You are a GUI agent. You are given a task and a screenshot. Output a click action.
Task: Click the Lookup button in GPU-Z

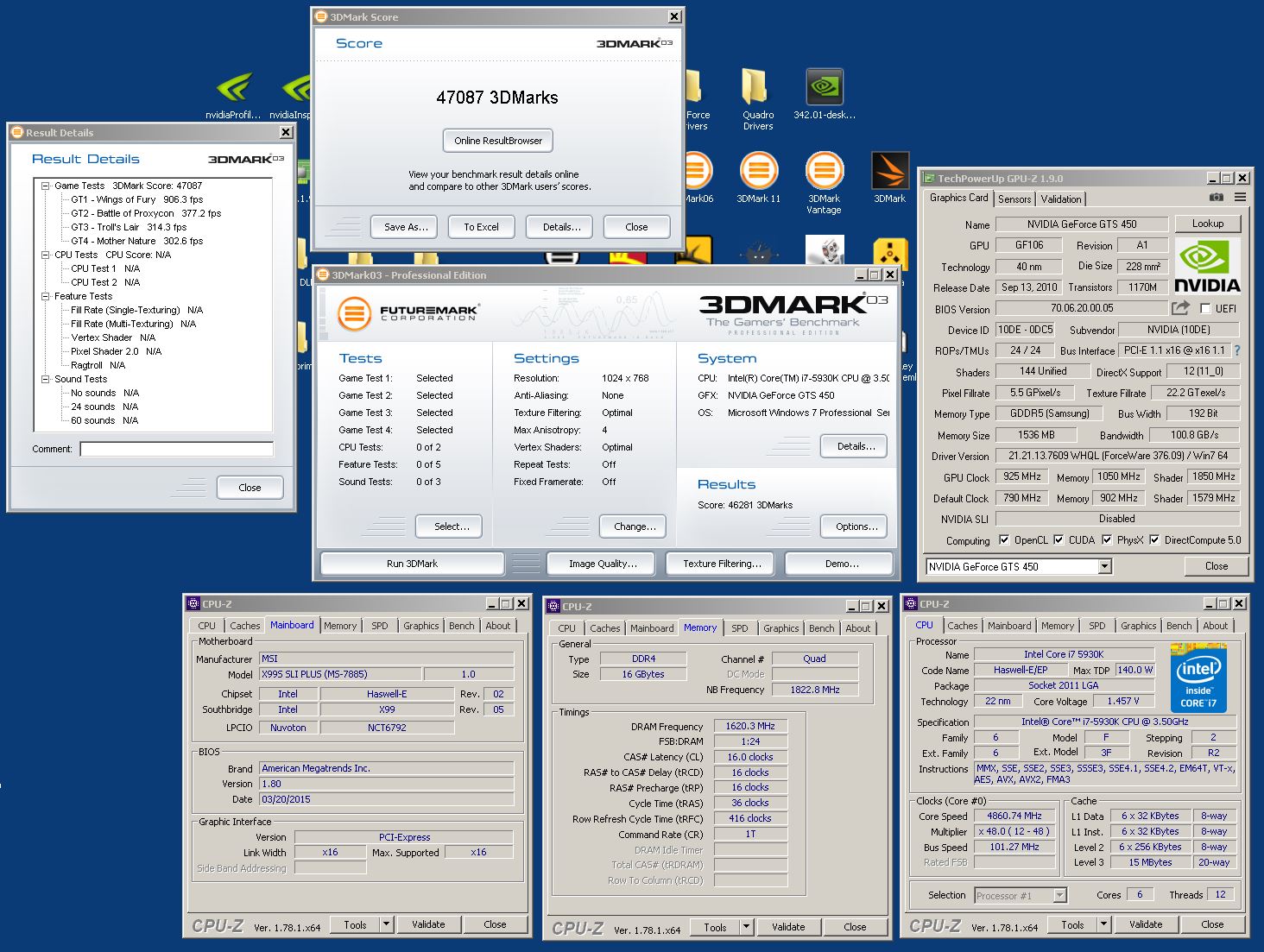click(x=1207, y=224)
